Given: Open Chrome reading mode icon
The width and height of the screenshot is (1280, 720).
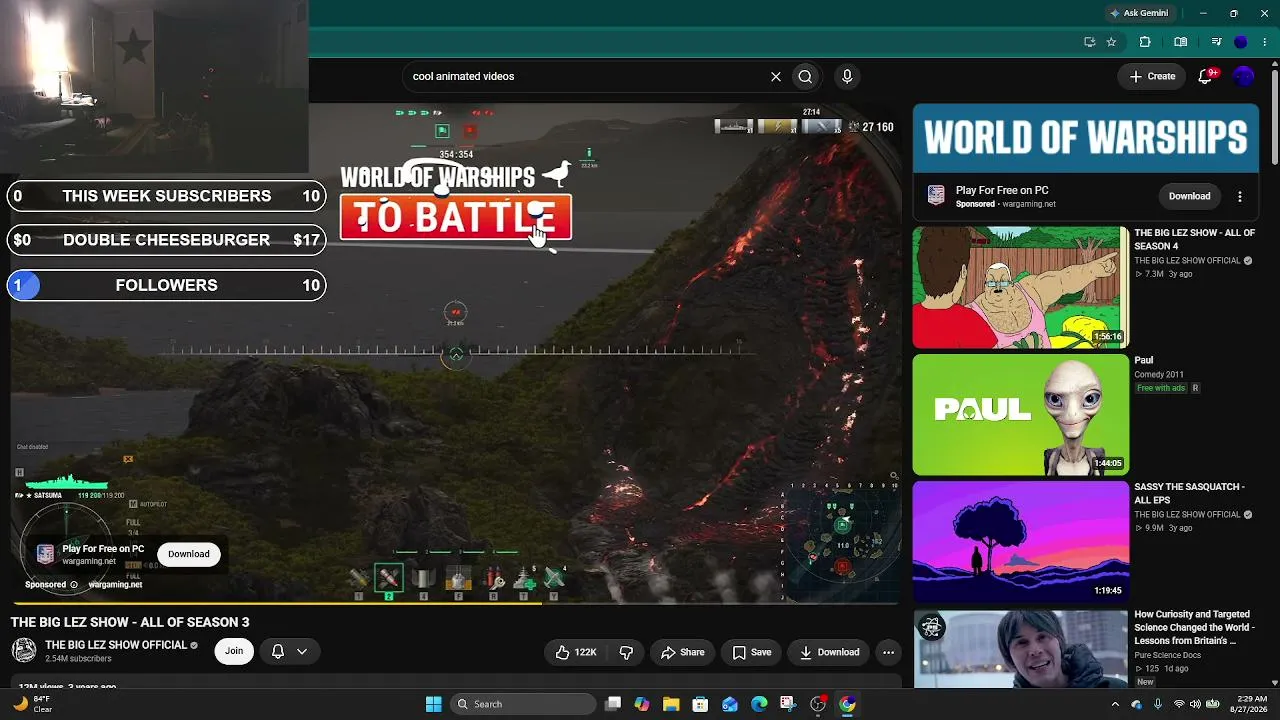Looking at the screenshot, I should (x=1181, y=42).
